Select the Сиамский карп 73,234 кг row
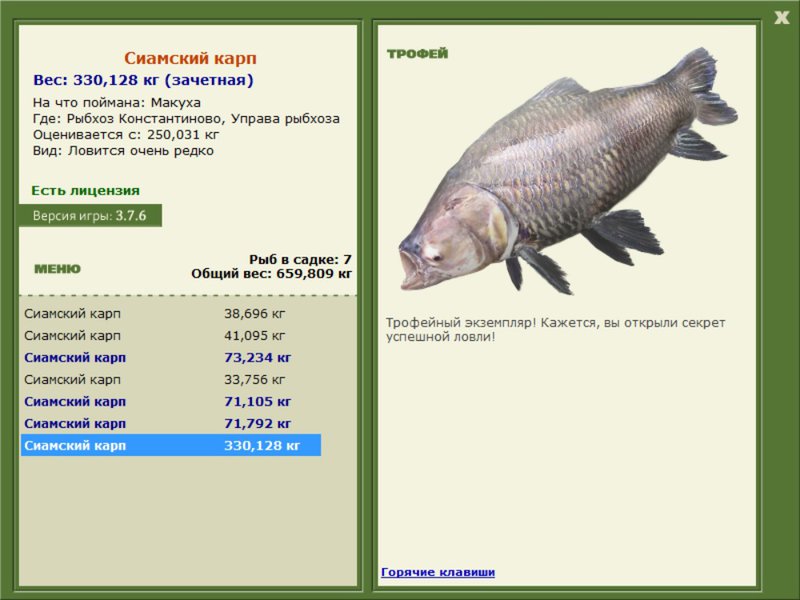This screenshot has height=600, width=800. (171, 358)
